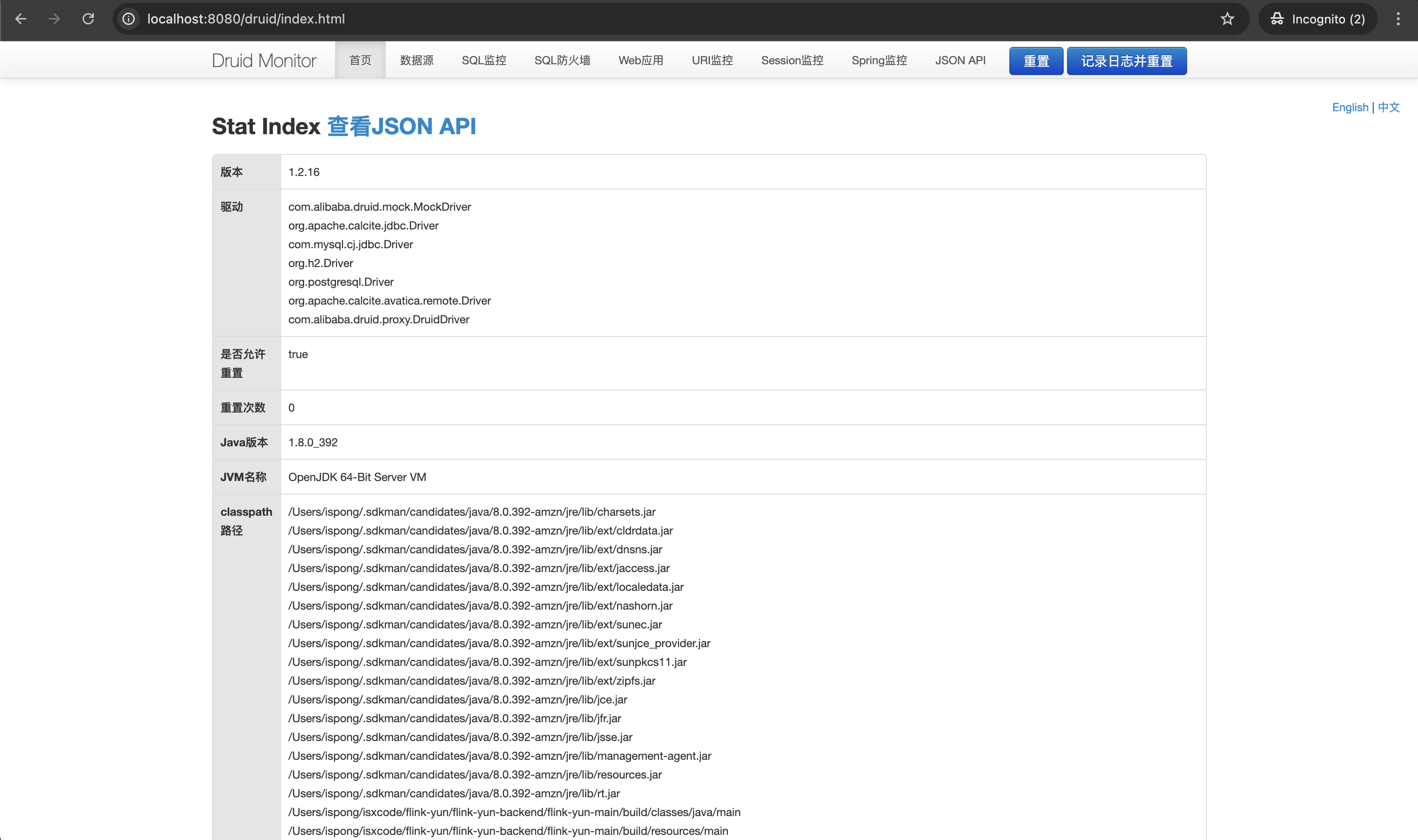Select version value 1.2.16
Screen dimensions: 1418x840
(304, 172)
